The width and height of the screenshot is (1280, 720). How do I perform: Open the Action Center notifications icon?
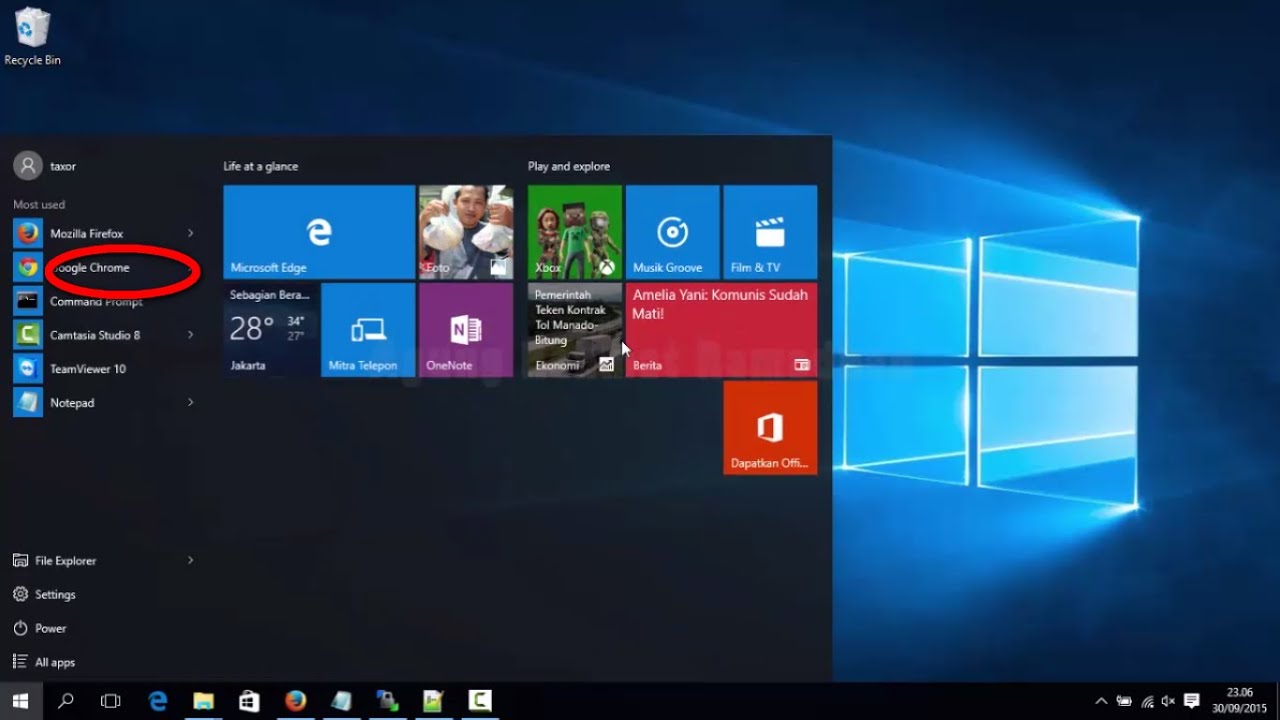coord(1191,701)
